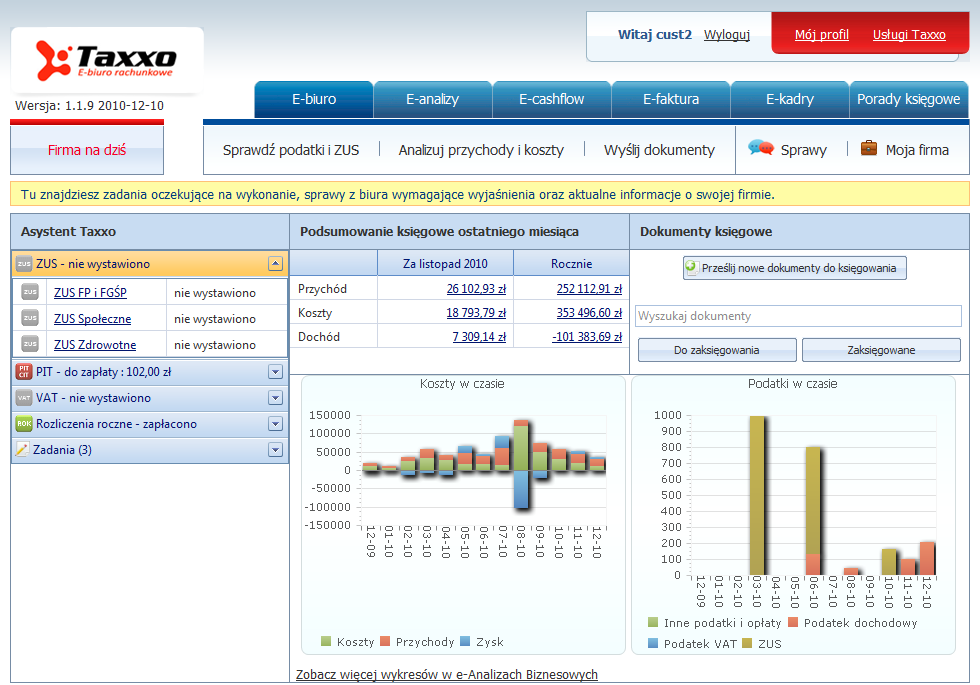The width and height of the screenshot is (980, 685).
Task: Click yearly Przychód 252 112,91 zł
Action: click(x=589, y=289)
